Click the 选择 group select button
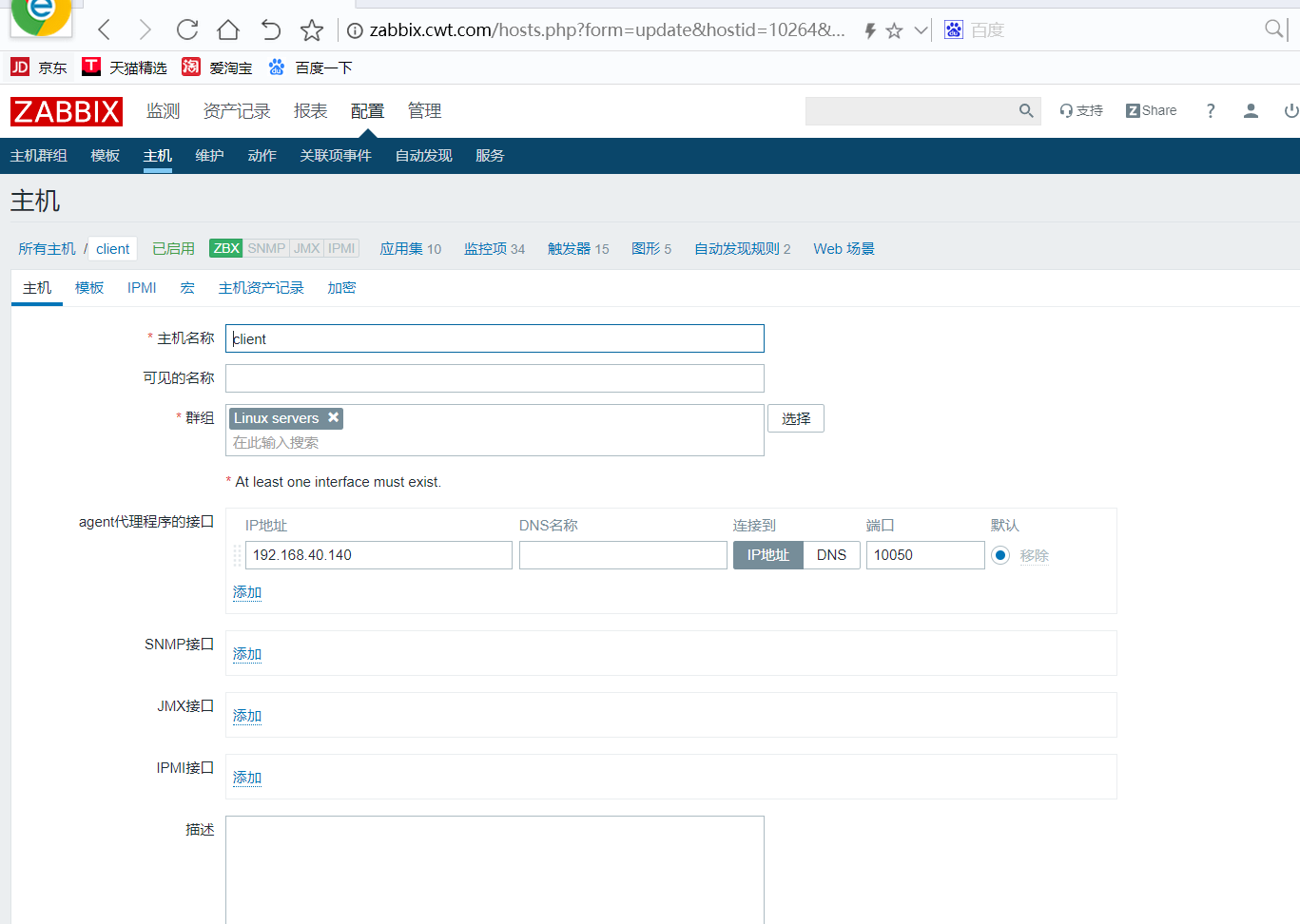 796,418
